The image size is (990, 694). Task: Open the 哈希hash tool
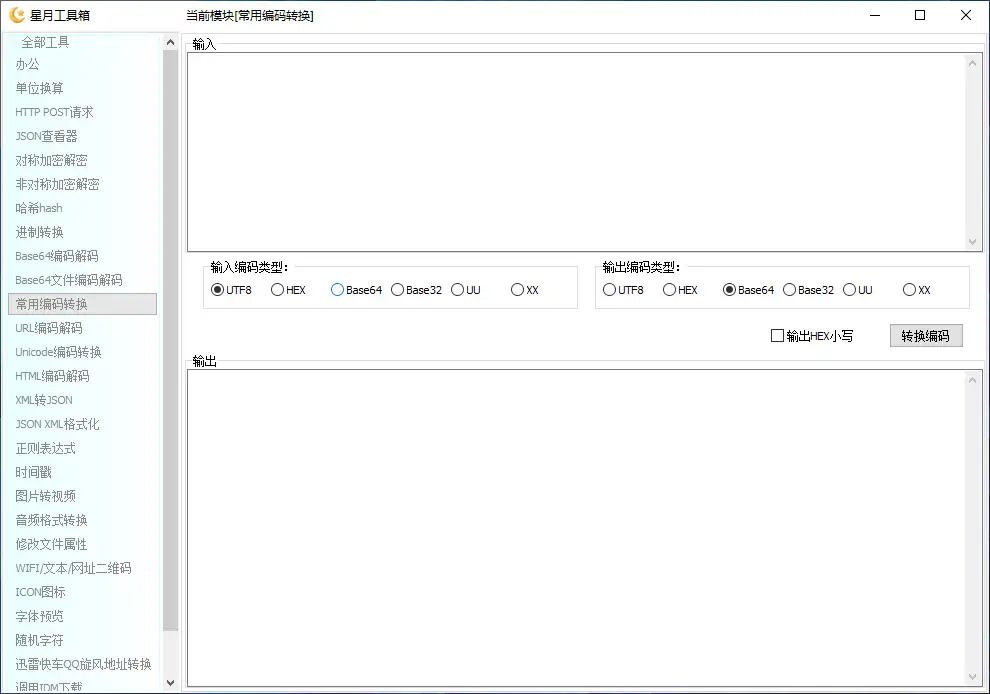(39, 208)
